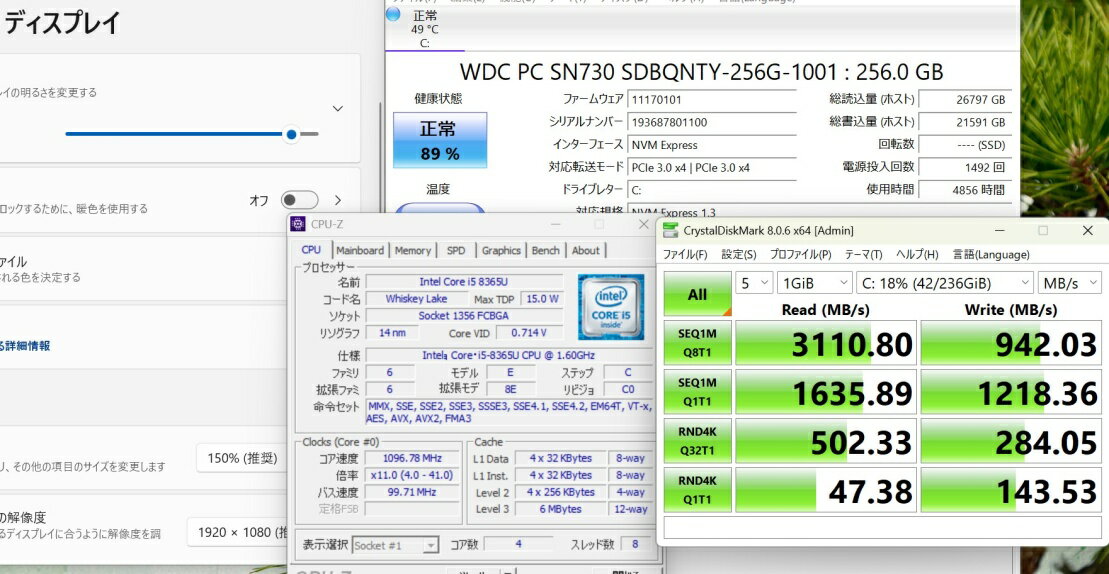Image resolution: width=1109 pixels, height=574 pixels.
Task: Expand the brightness section chevron
Action: point(337,108)
